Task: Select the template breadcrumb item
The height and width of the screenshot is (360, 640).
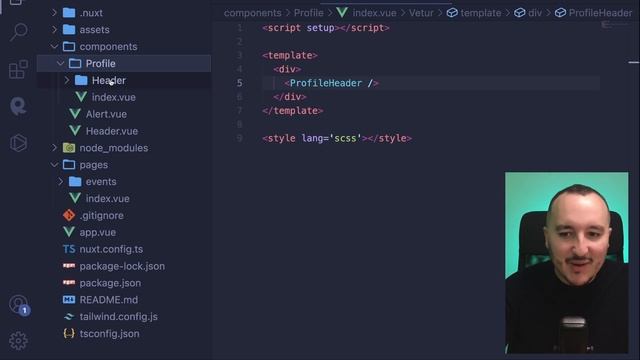Action: point(473,13)
